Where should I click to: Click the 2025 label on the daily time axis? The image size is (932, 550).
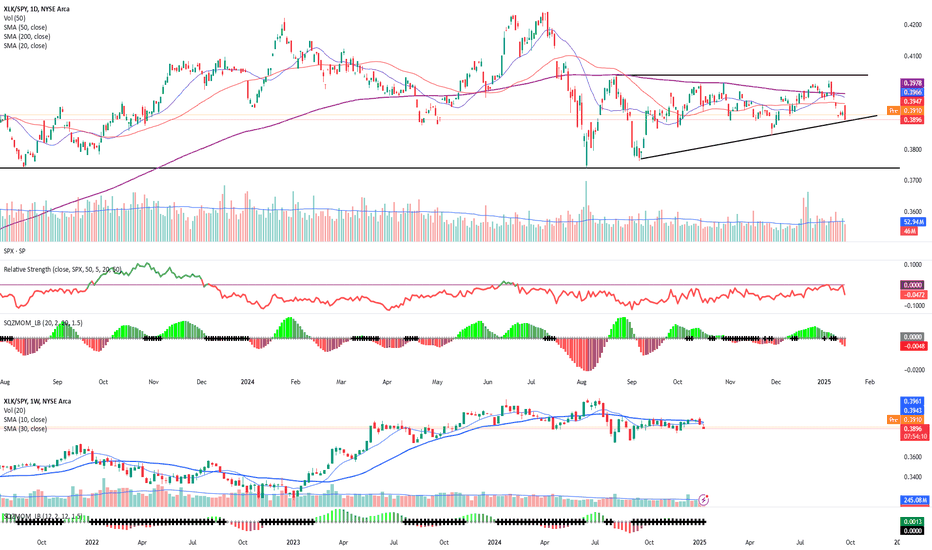(824, 382)
